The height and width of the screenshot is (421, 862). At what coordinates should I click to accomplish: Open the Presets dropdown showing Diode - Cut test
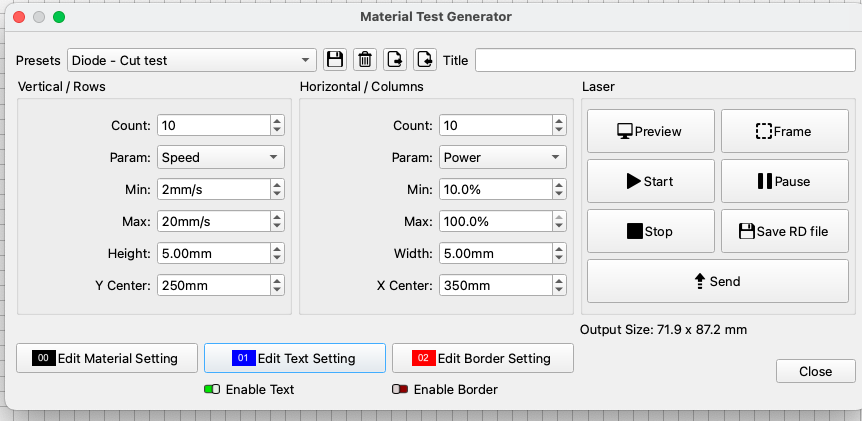click(192, 60)
